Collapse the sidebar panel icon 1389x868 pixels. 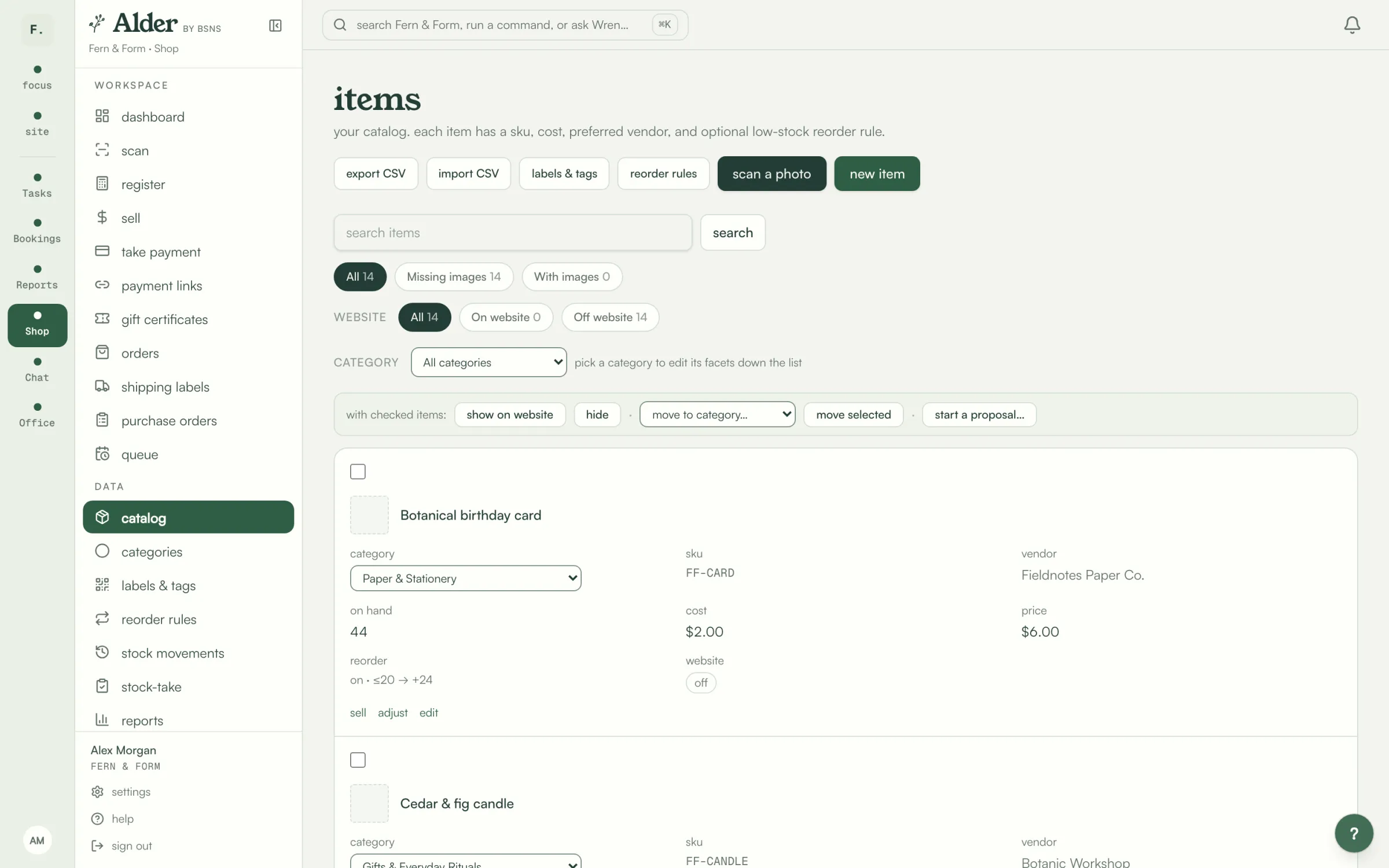pyautogui.click(x=275, y=25)
